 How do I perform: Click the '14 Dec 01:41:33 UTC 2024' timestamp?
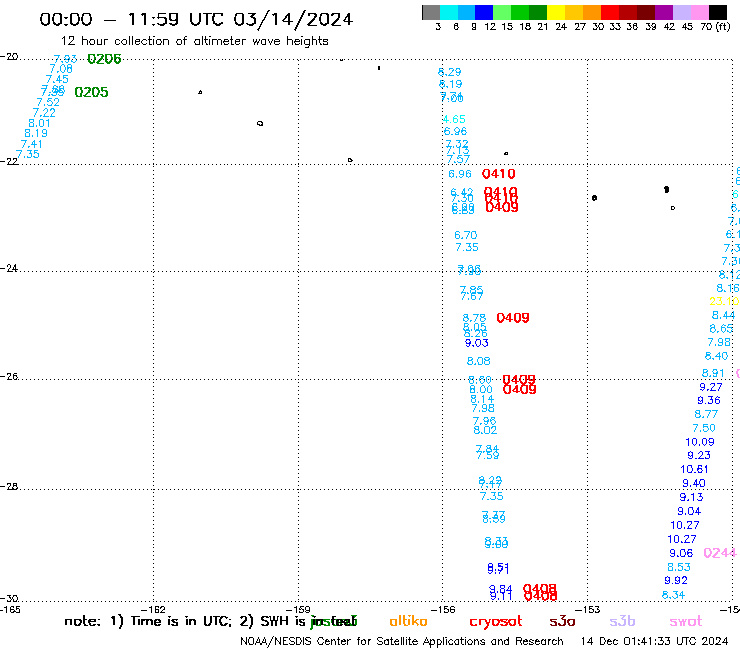[x=654, y=642]
